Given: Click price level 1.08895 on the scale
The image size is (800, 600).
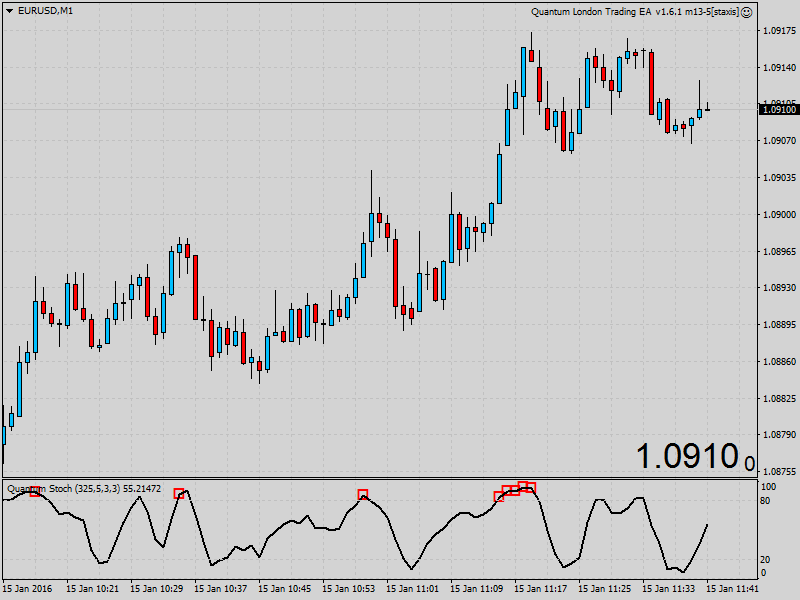Looking at the screenshot, I should (x=779, y=324).
